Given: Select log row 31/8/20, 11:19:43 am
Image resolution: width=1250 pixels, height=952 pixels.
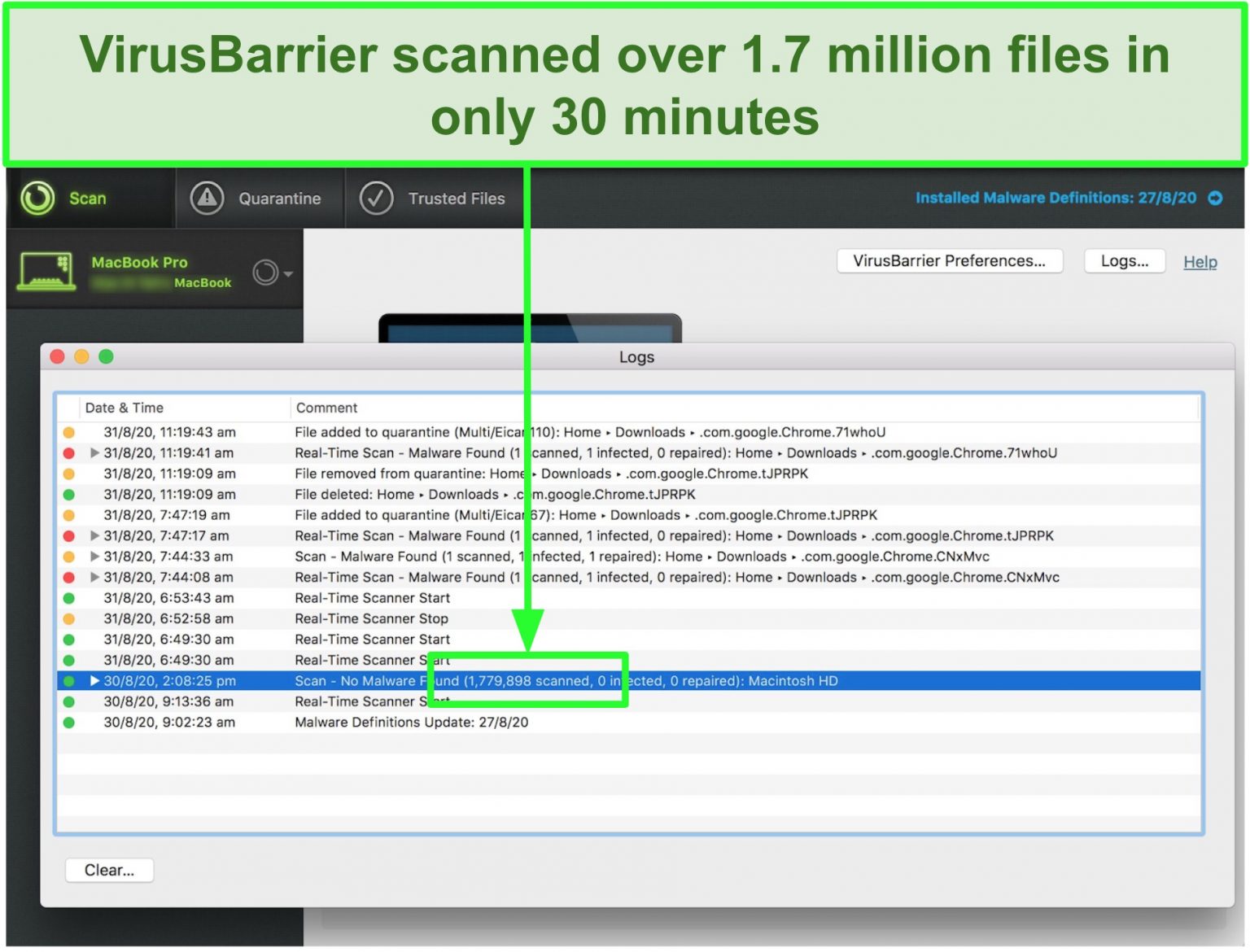Looking at the screenshot, I should pos(629,432).
